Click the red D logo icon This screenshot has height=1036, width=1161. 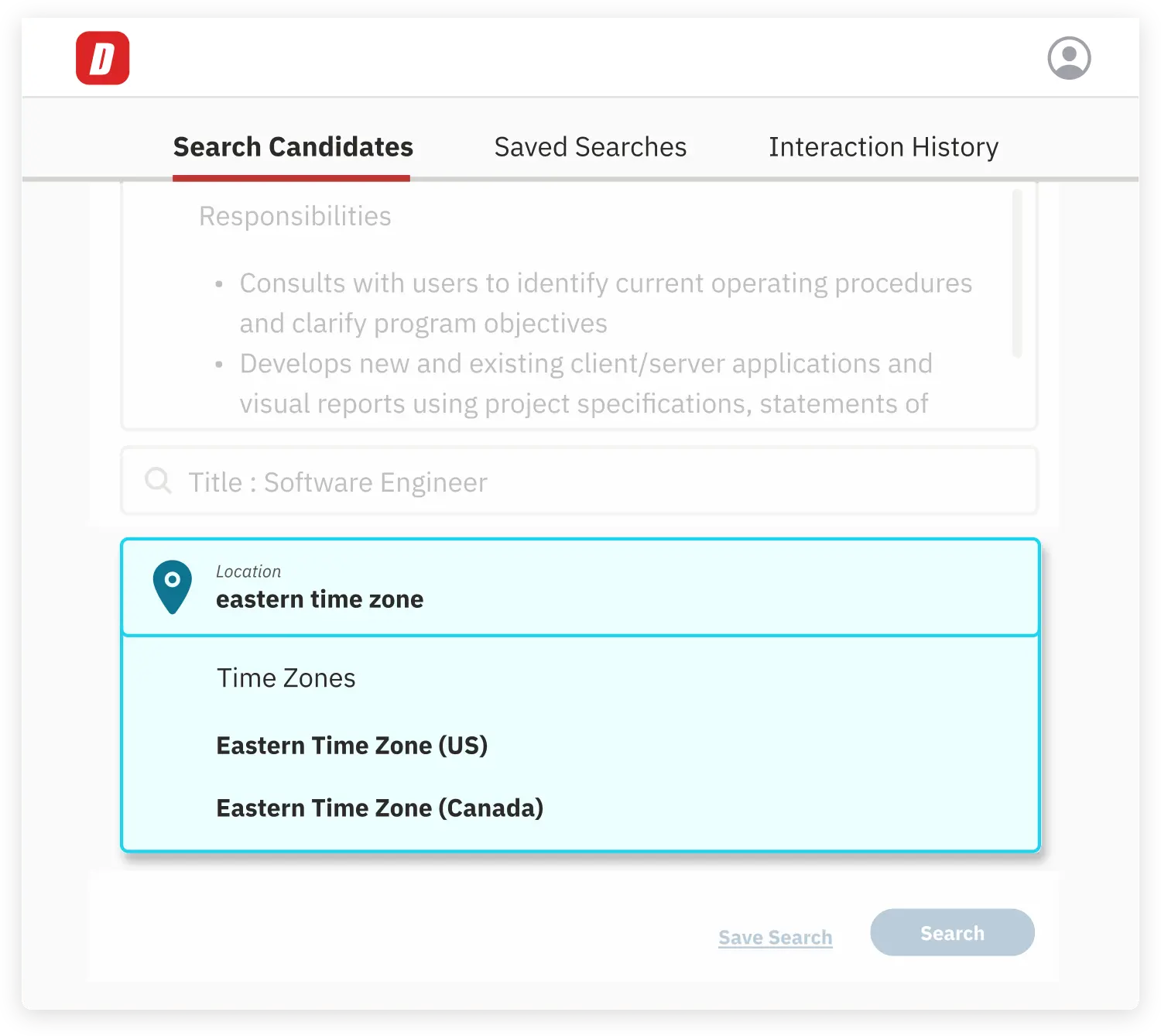[x=102, y=58]
